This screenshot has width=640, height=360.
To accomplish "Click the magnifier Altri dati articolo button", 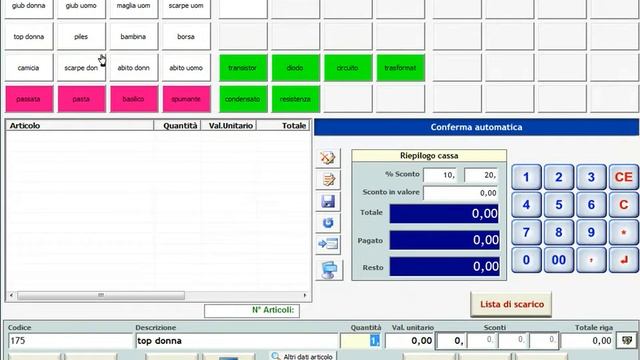I will [x=303, y=356].
